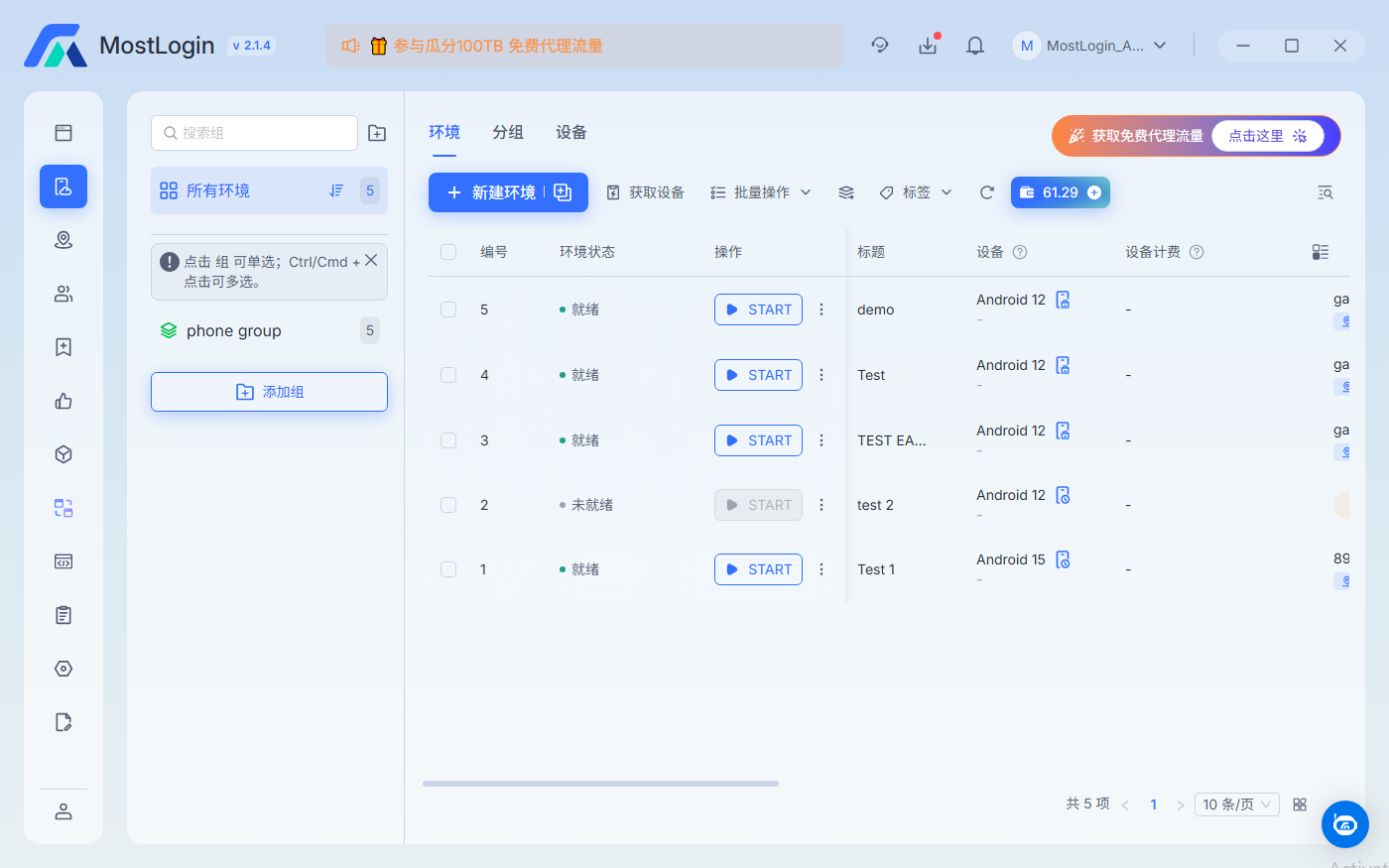Click the 设备 help question mark icon
Screen dimensions: 1389x868
(1020, 252)
